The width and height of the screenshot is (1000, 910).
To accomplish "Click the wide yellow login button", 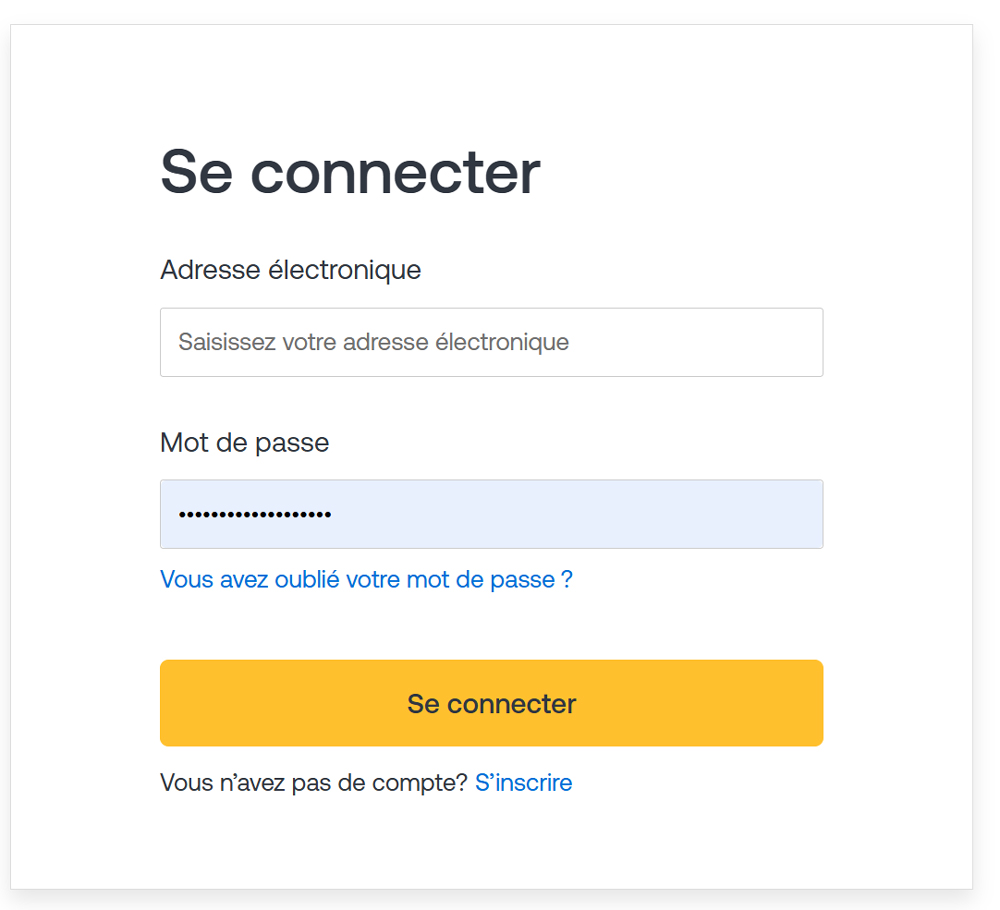I will coord(491,703).
